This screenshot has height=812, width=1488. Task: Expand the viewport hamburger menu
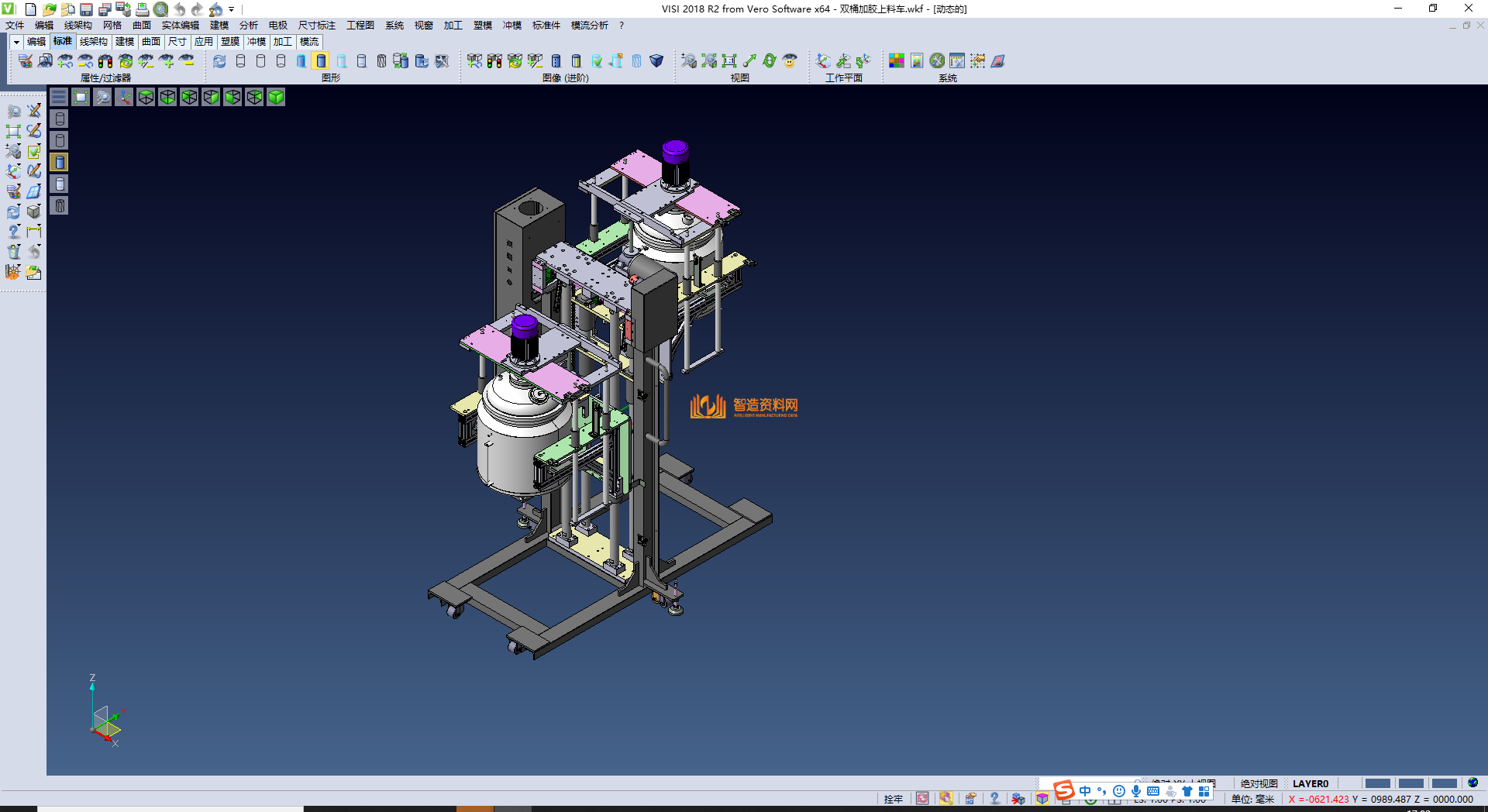[59, 97]
